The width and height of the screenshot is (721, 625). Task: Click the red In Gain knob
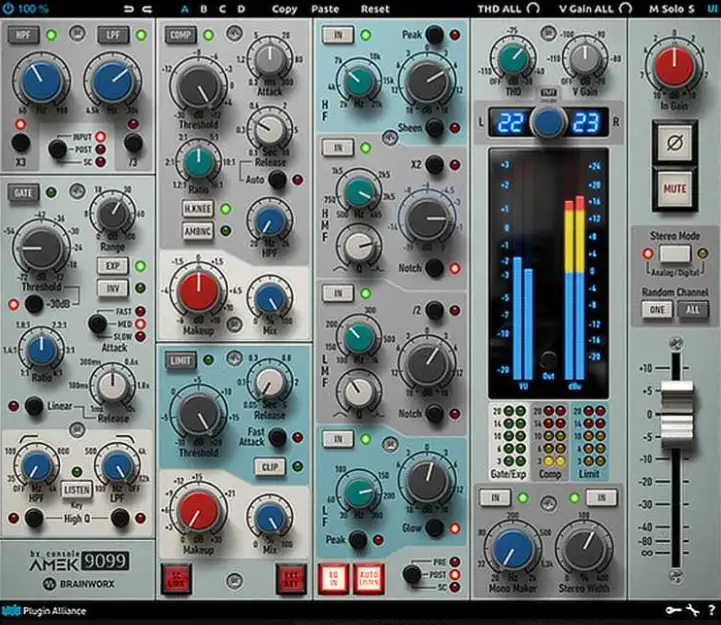[674, 66]
